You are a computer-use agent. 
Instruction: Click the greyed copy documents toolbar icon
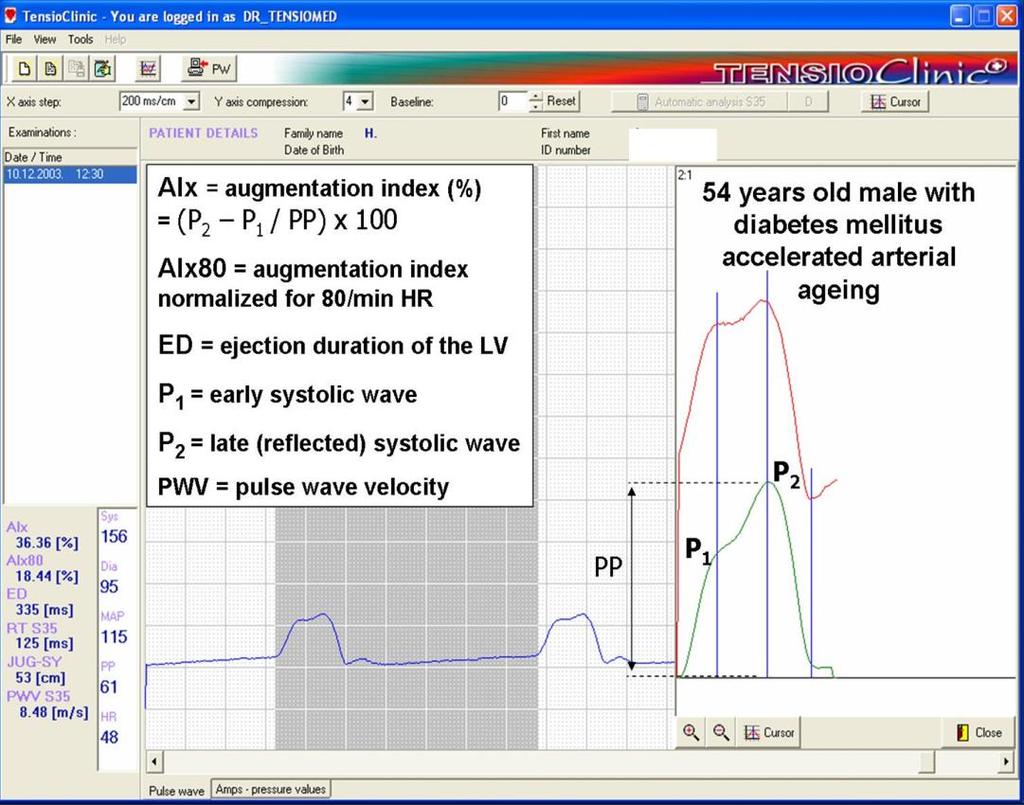click(76, 69)
